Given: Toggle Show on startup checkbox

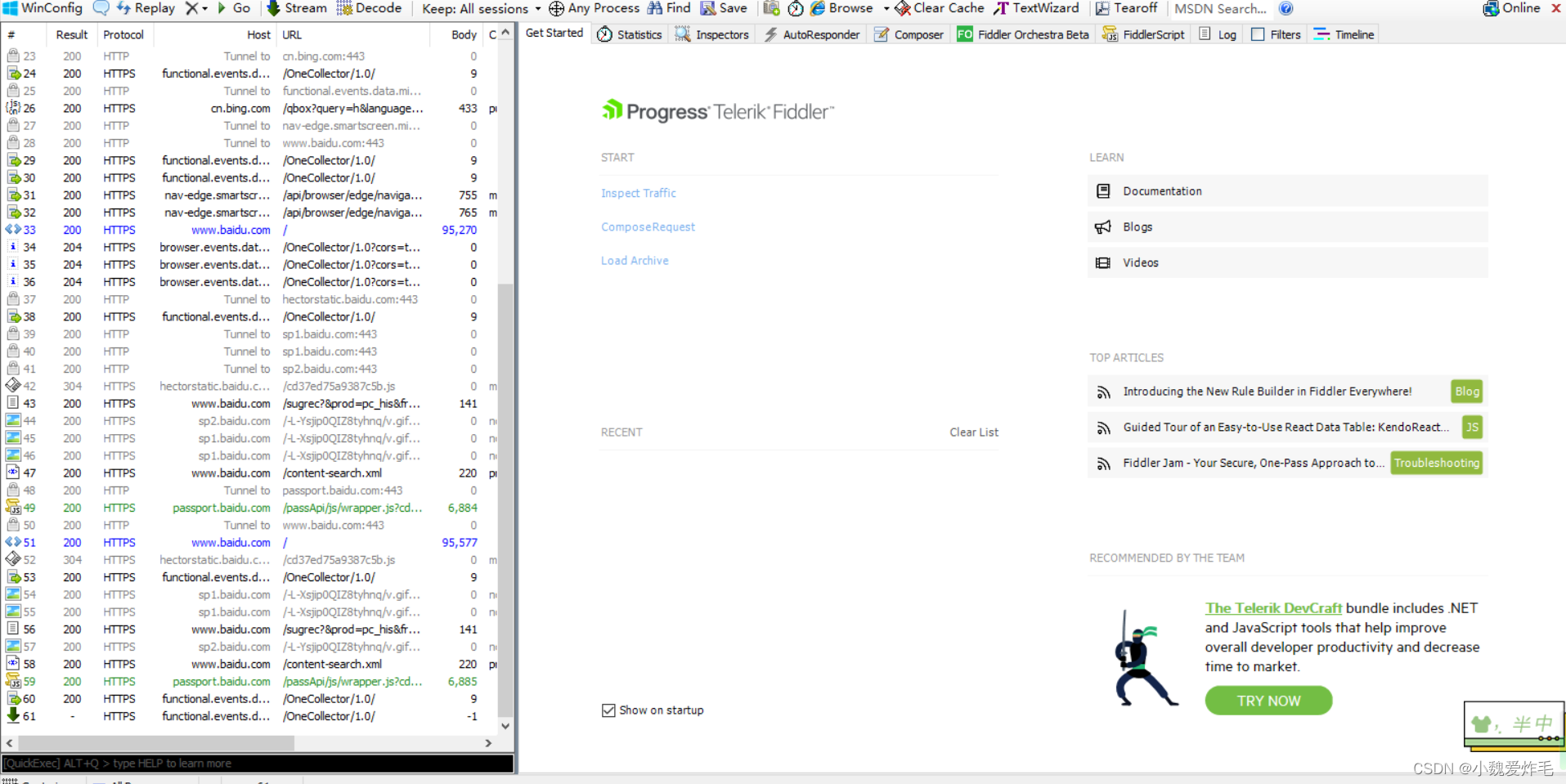Looking at the screenshot, I should (608, 710).
